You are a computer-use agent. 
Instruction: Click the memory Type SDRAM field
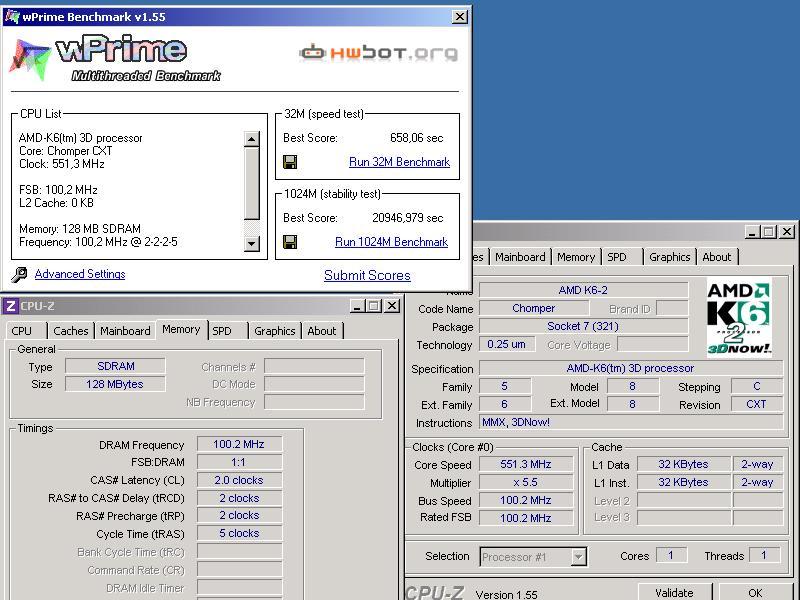[115, 366]
